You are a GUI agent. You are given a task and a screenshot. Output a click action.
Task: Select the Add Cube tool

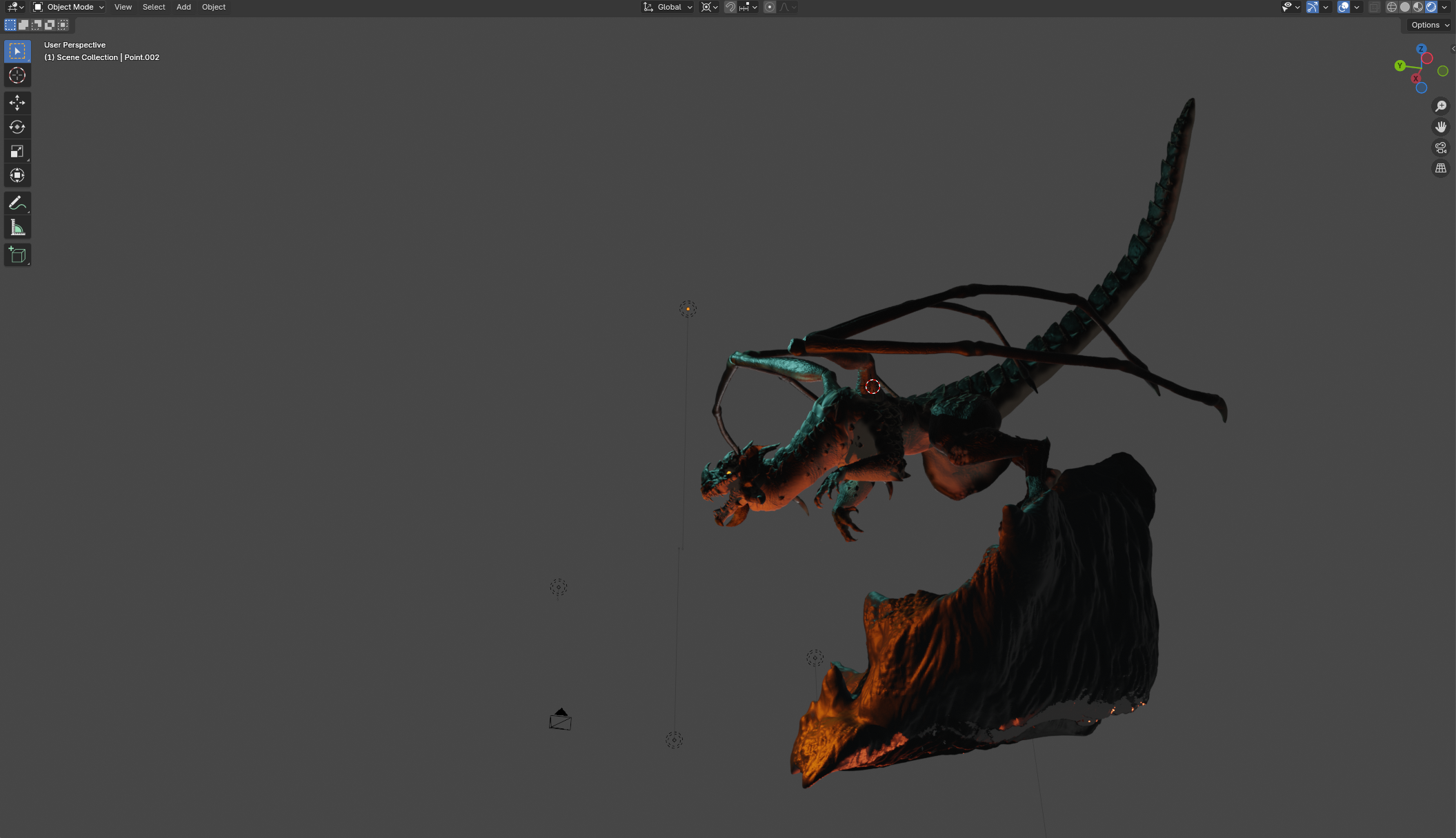click(17, 255)
